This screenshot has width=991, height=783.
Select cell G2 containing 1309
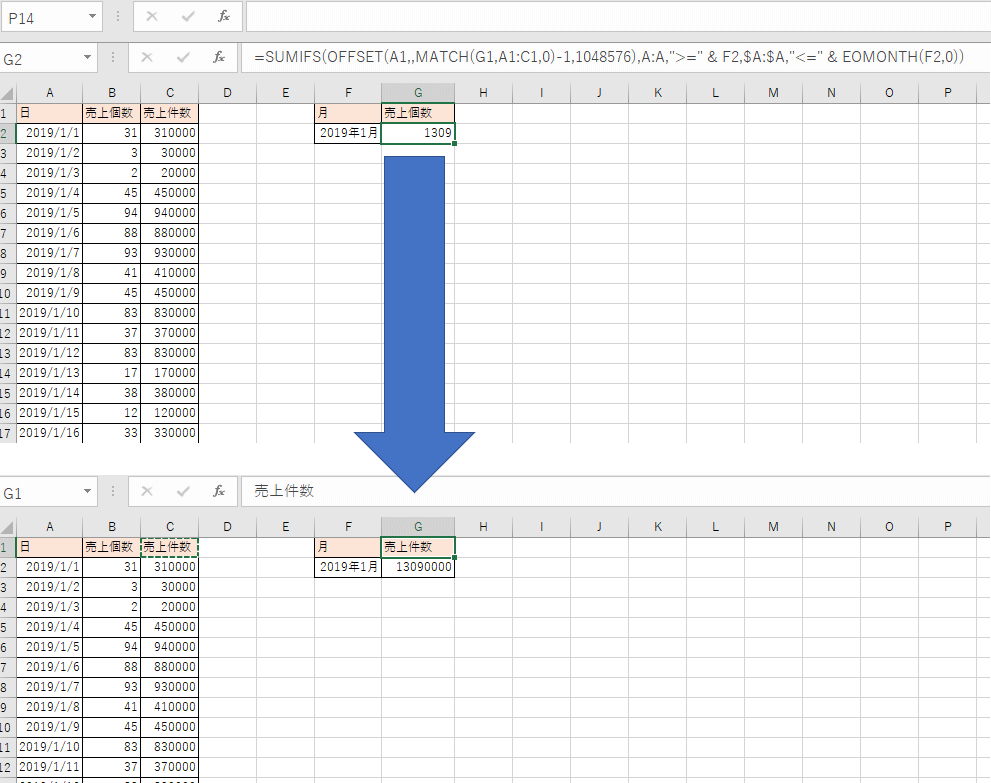point(418,133)
